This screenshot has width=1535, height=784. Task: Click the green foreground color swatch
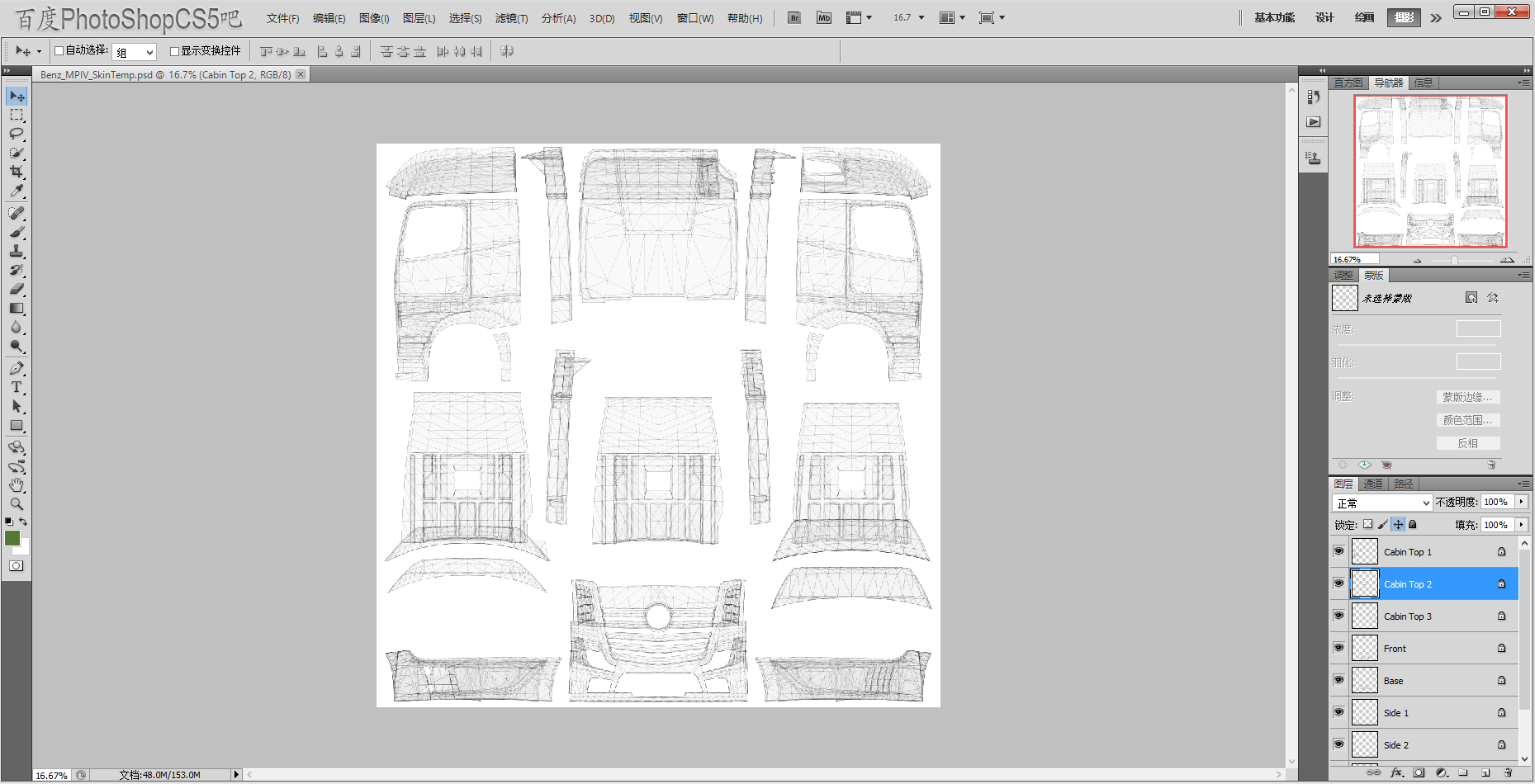pyautogui.click(x=12, y=538)
